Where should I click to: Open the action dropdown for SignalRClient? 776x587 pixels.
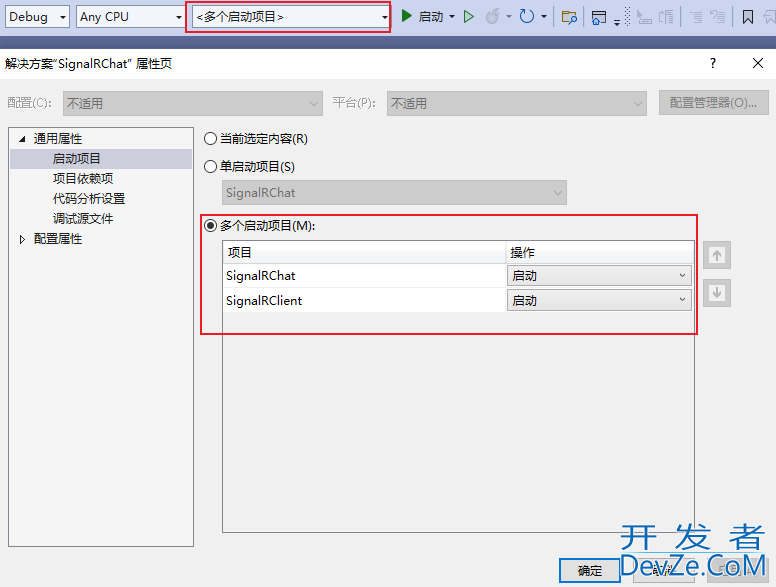[x=599, y=300]
